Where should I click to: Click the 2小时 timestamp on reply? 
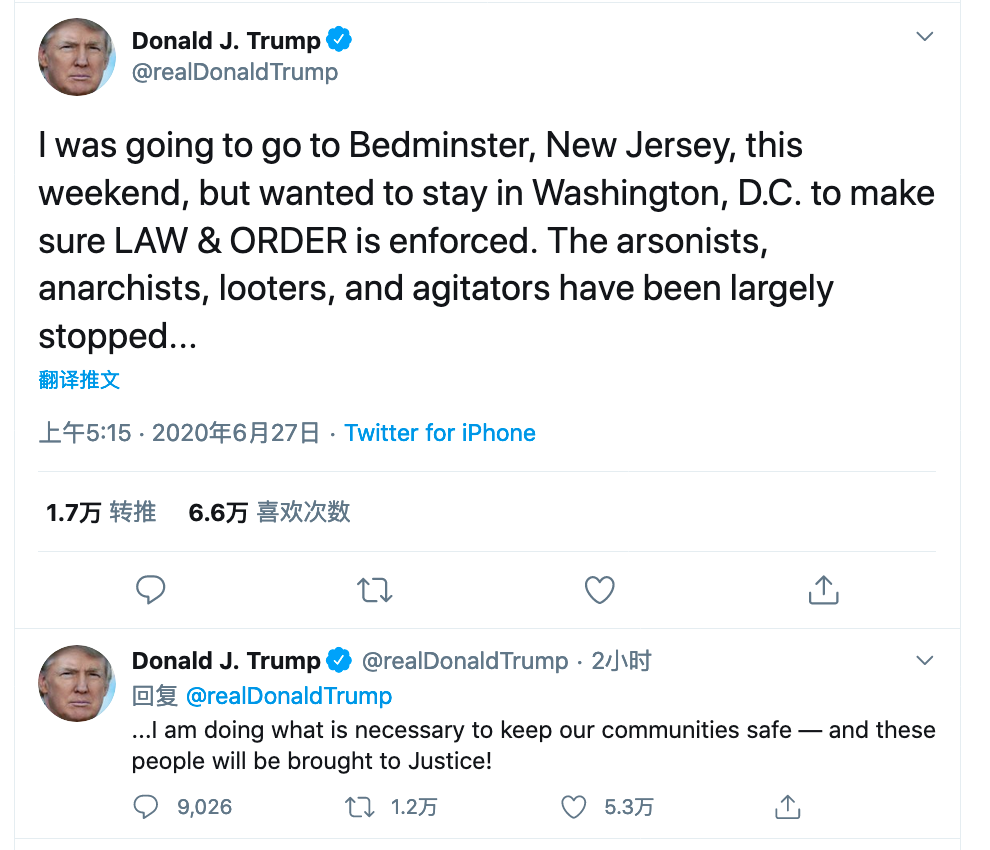[621, 661]
